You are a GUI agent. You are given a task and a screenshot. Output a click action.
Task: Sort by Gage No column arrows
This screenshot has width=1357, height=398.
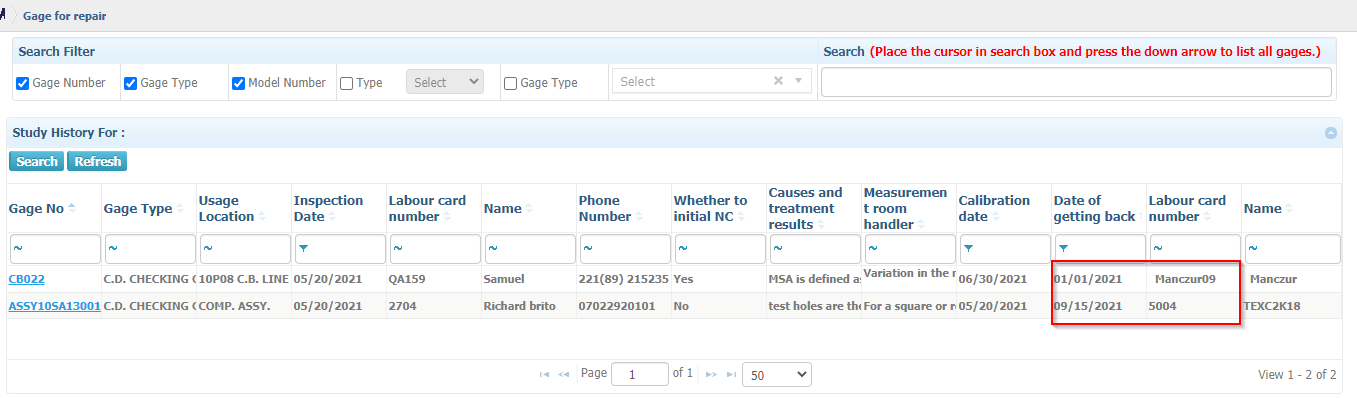click(71, 209)
